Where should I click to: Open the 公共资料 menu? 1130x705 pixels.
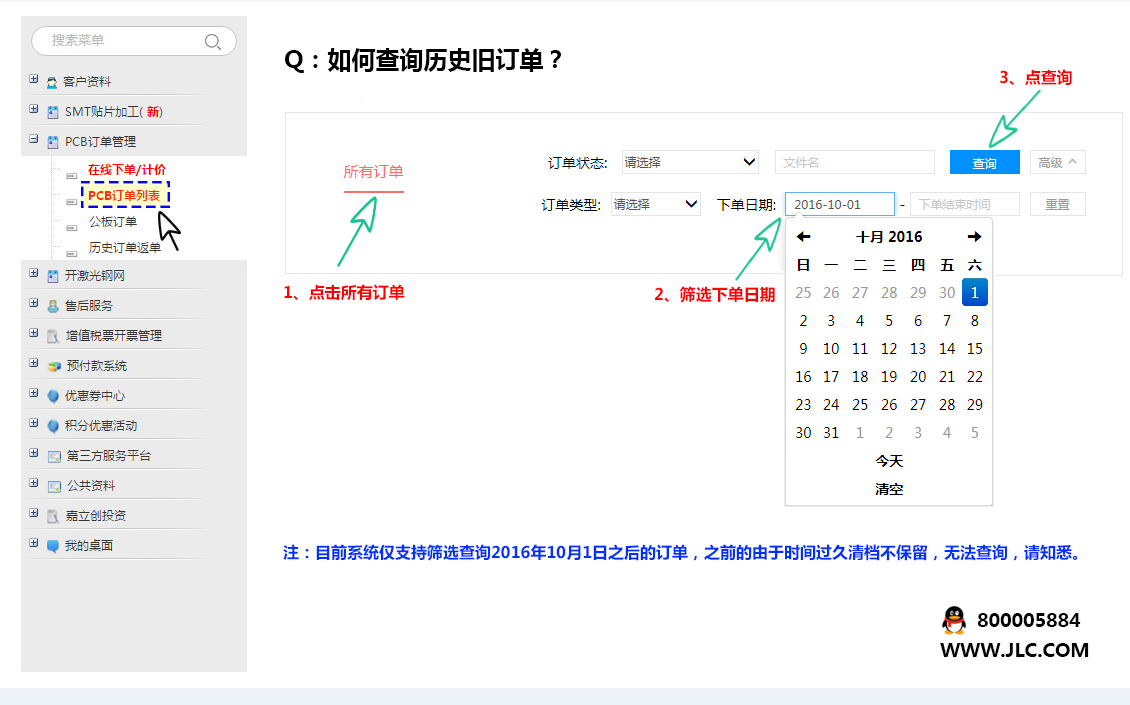click(x=91, y=486)
